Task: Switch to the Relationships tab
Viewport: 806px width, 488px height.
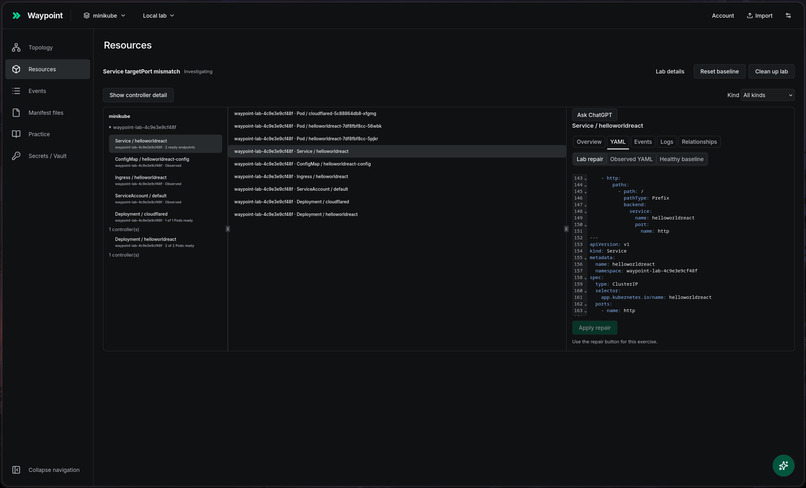Action: click(699, 142)
